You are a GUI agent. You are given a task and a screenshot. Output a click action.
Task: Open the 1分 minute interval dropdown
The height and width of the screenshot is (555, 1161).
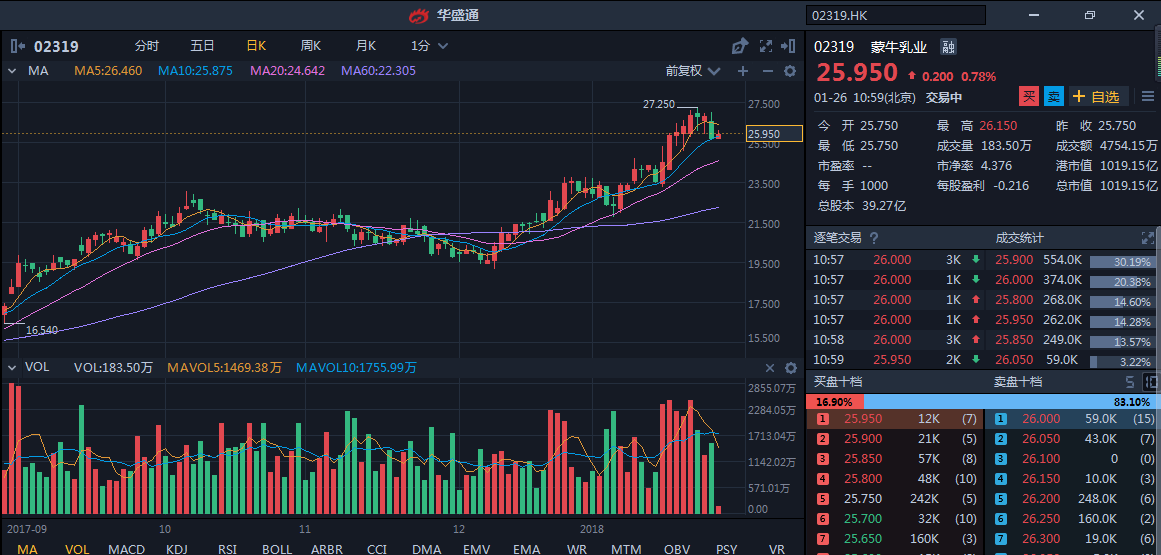[x=428, y=46]
